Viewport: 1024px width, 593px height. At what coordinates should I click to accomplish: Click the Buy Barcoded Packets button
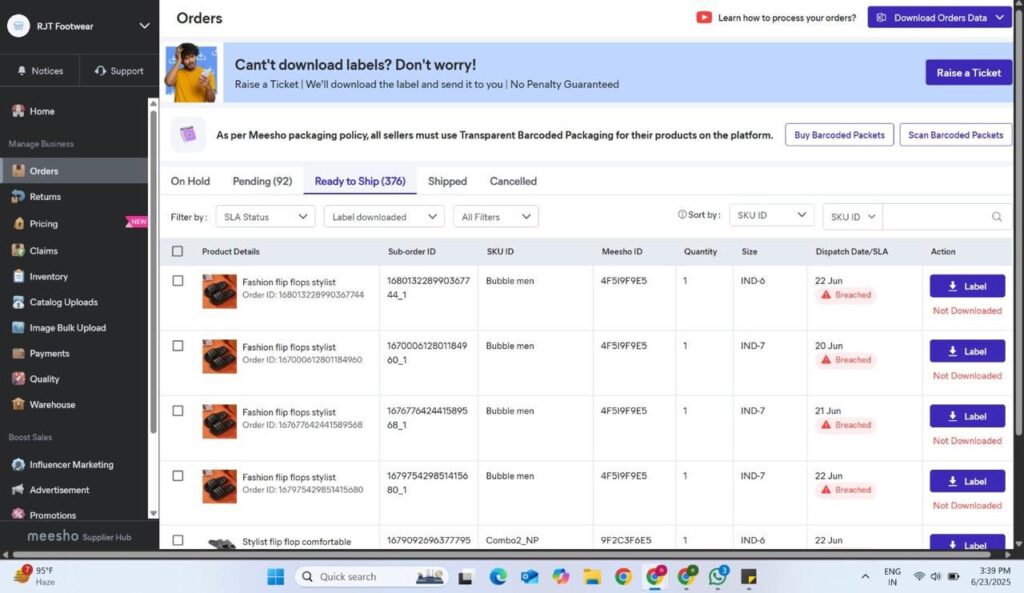839,135
